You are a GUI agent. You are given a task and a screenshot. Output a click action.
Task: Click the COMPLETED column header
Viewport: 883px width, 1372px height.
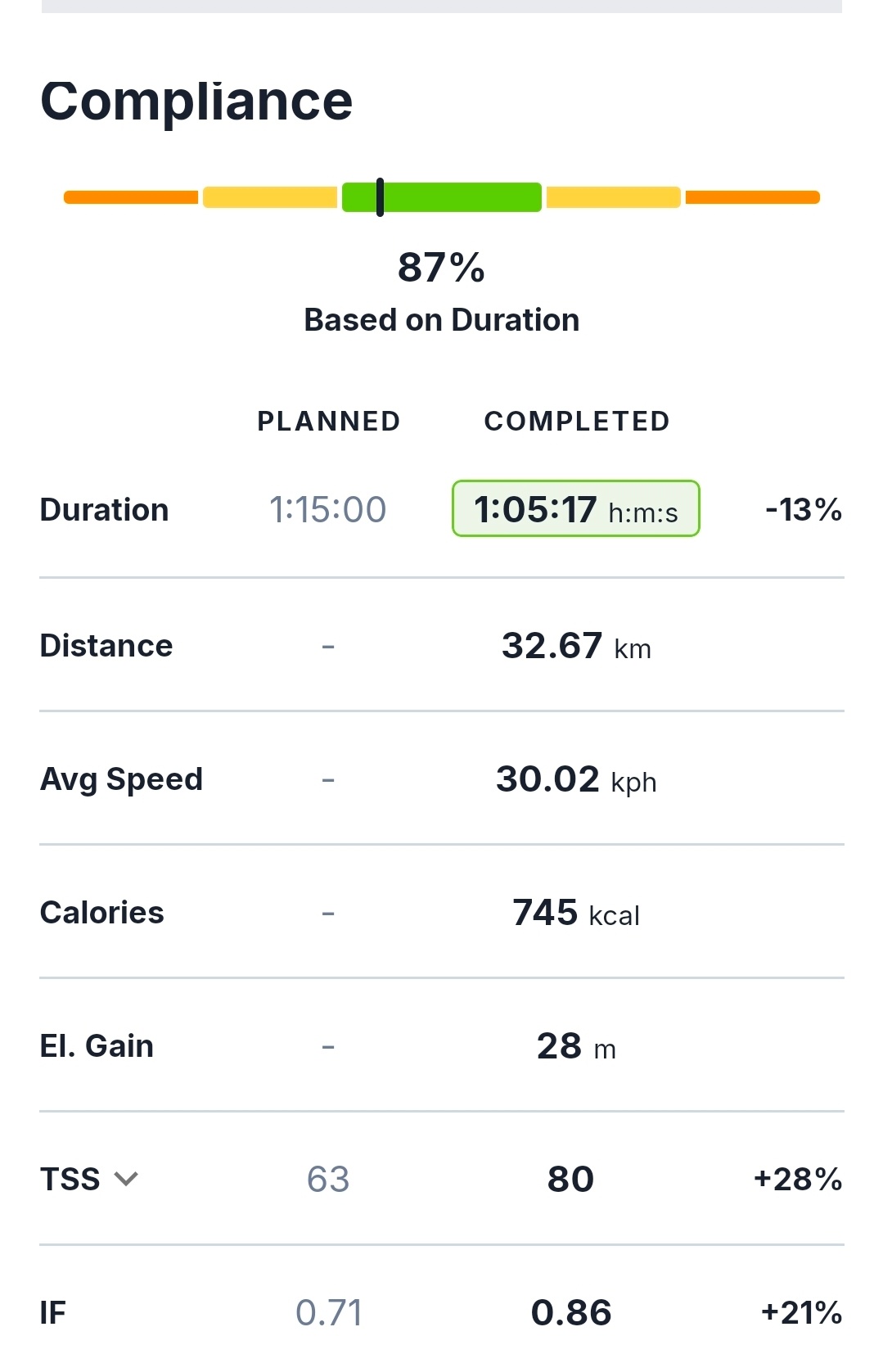(x=577, y=422)
